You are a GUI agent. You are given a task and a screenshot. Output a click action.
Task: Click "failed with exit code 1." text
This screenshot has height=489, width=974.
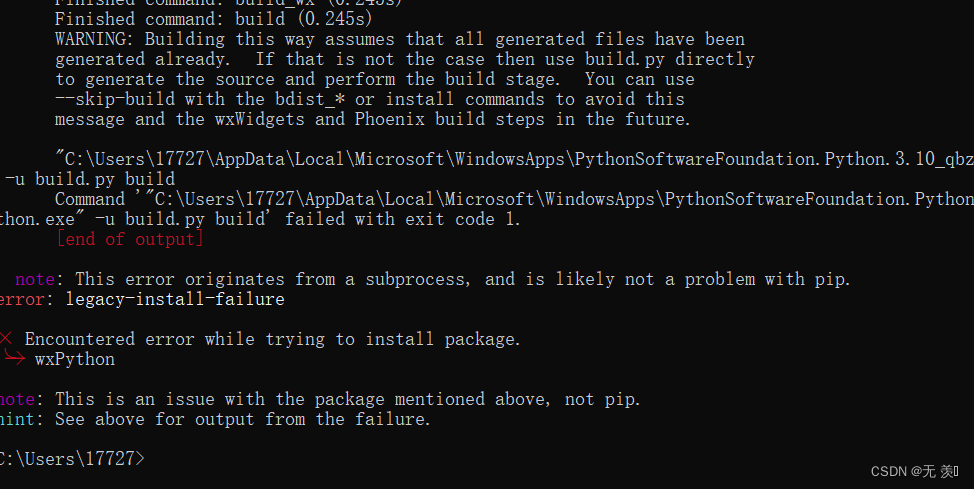point(403,219)
